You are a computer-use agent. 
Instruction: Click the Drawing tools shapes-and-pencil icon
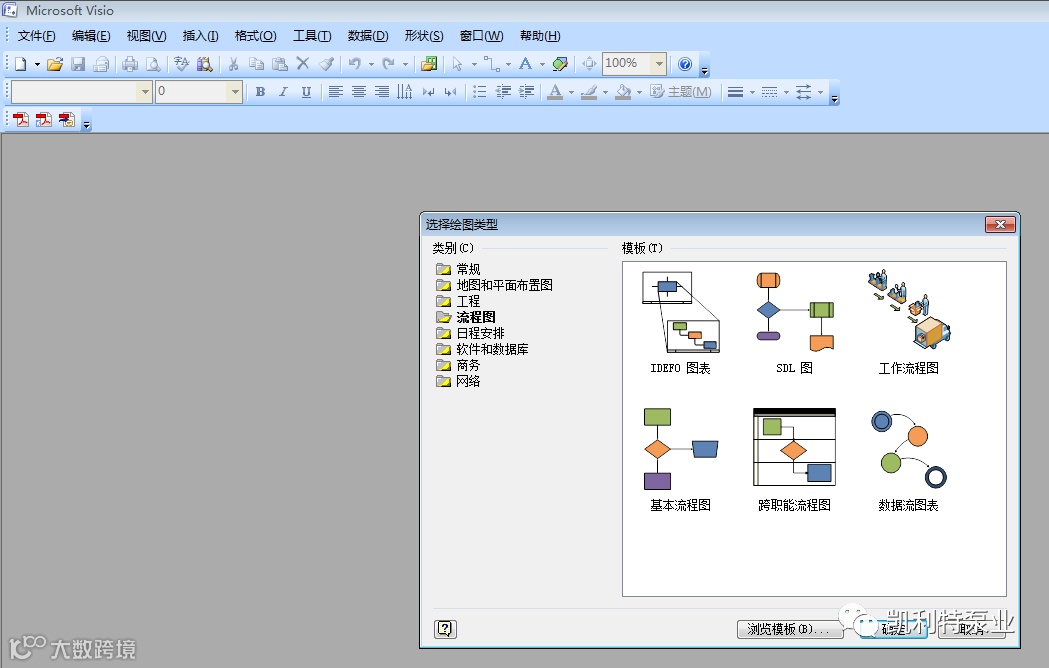click(x=560, y=64)
